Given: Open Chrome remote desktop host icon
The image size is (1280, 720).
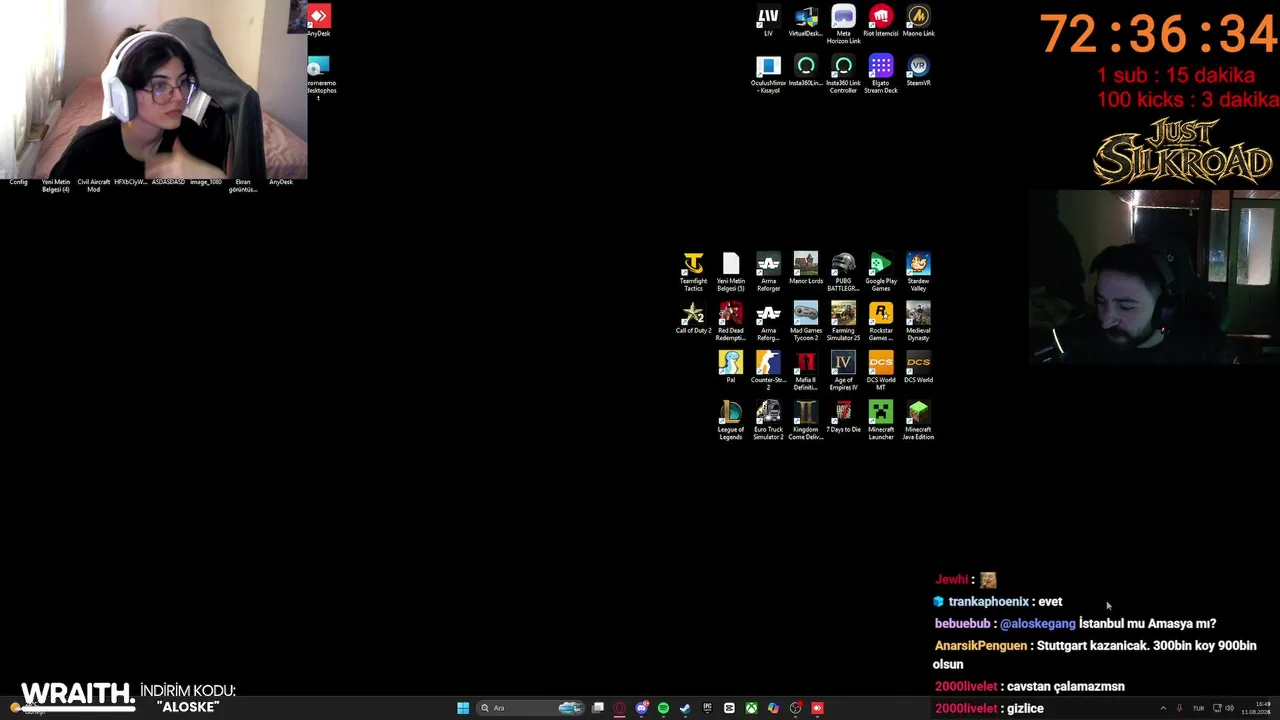Looking at the screenshot, I should (x=319, y=78).
